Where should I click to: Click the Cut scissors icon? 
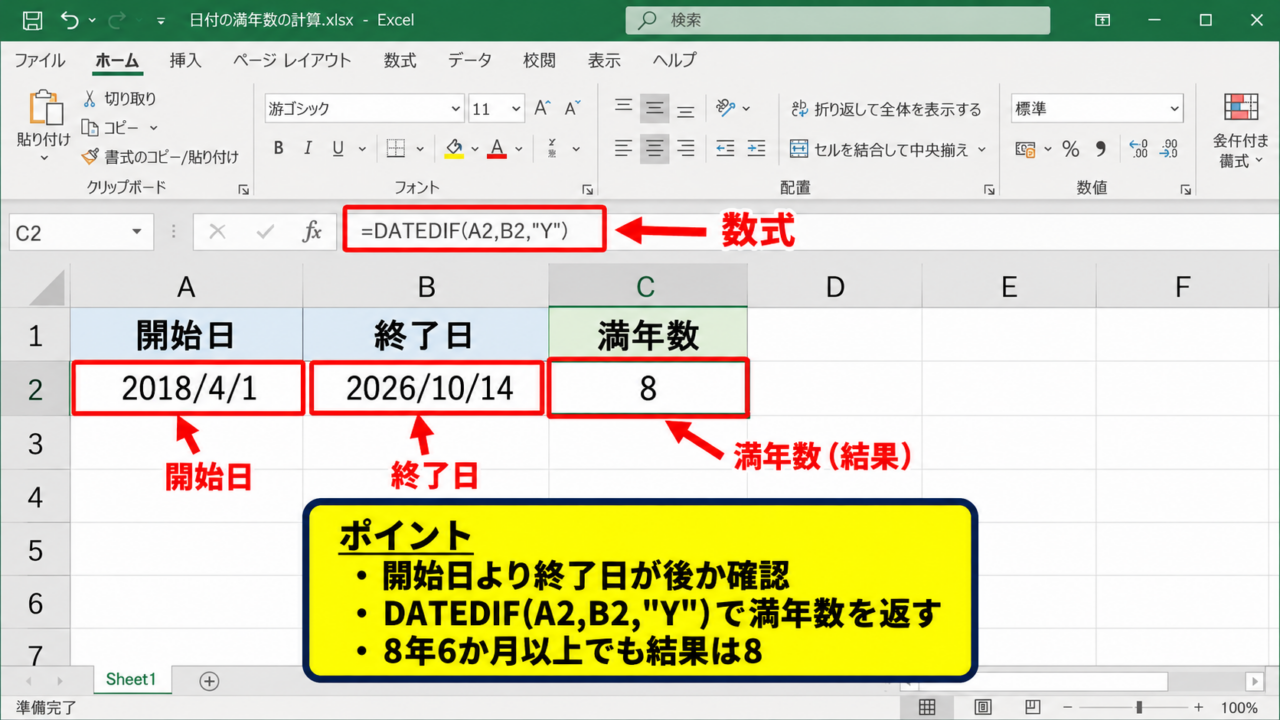(x=89, y=99)
